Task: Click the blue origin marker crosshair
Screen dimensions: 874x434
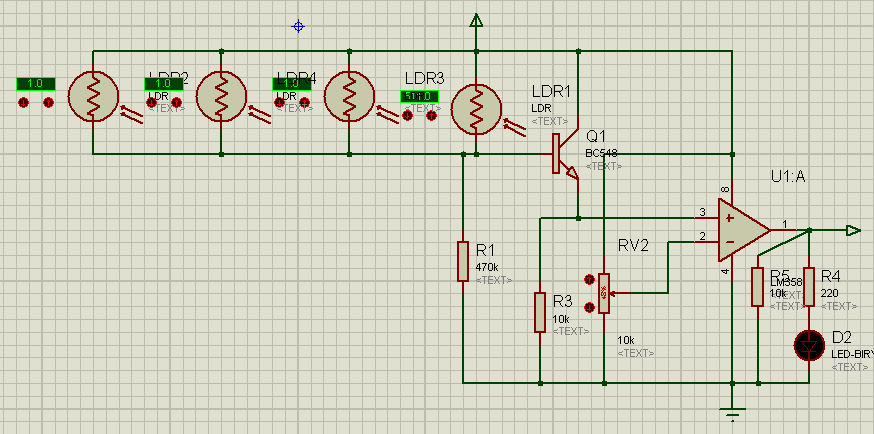Action: (297, 26)
